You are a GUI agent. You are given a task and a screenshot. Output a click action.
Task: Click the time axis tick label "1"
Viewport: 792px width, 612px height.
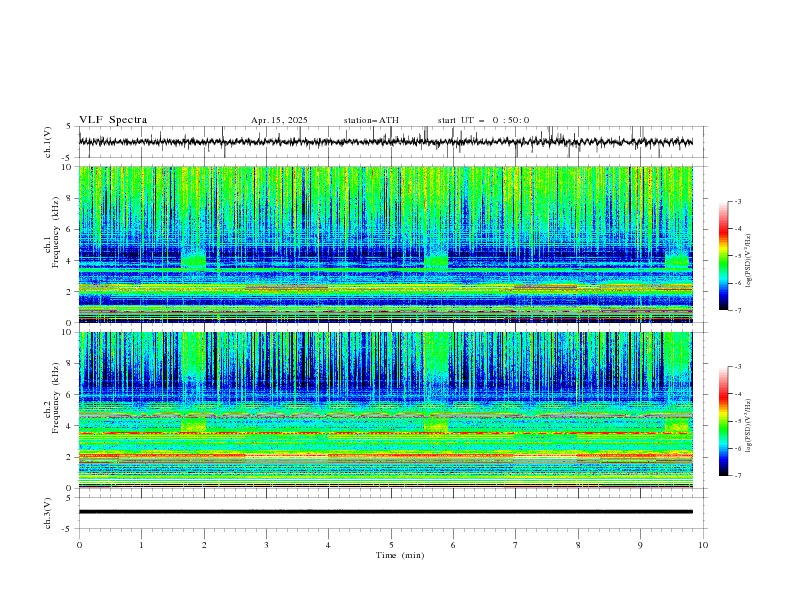click(x=141, y=545)
